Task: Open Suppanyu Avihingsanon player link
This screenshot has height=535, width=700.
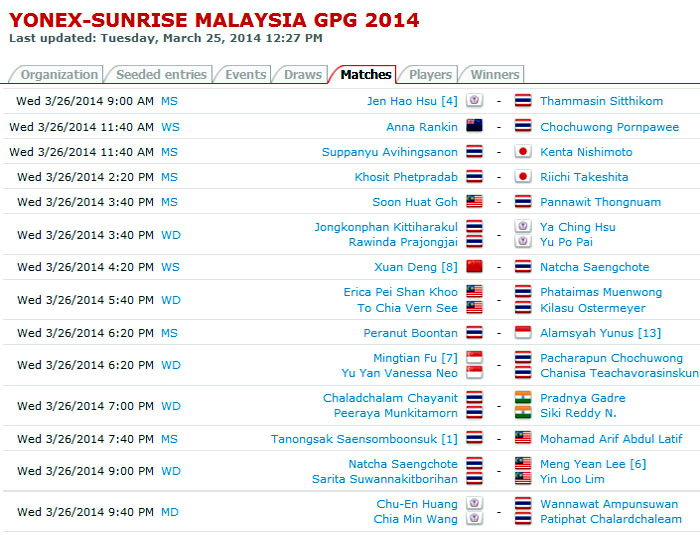Action: pos(390,152)
